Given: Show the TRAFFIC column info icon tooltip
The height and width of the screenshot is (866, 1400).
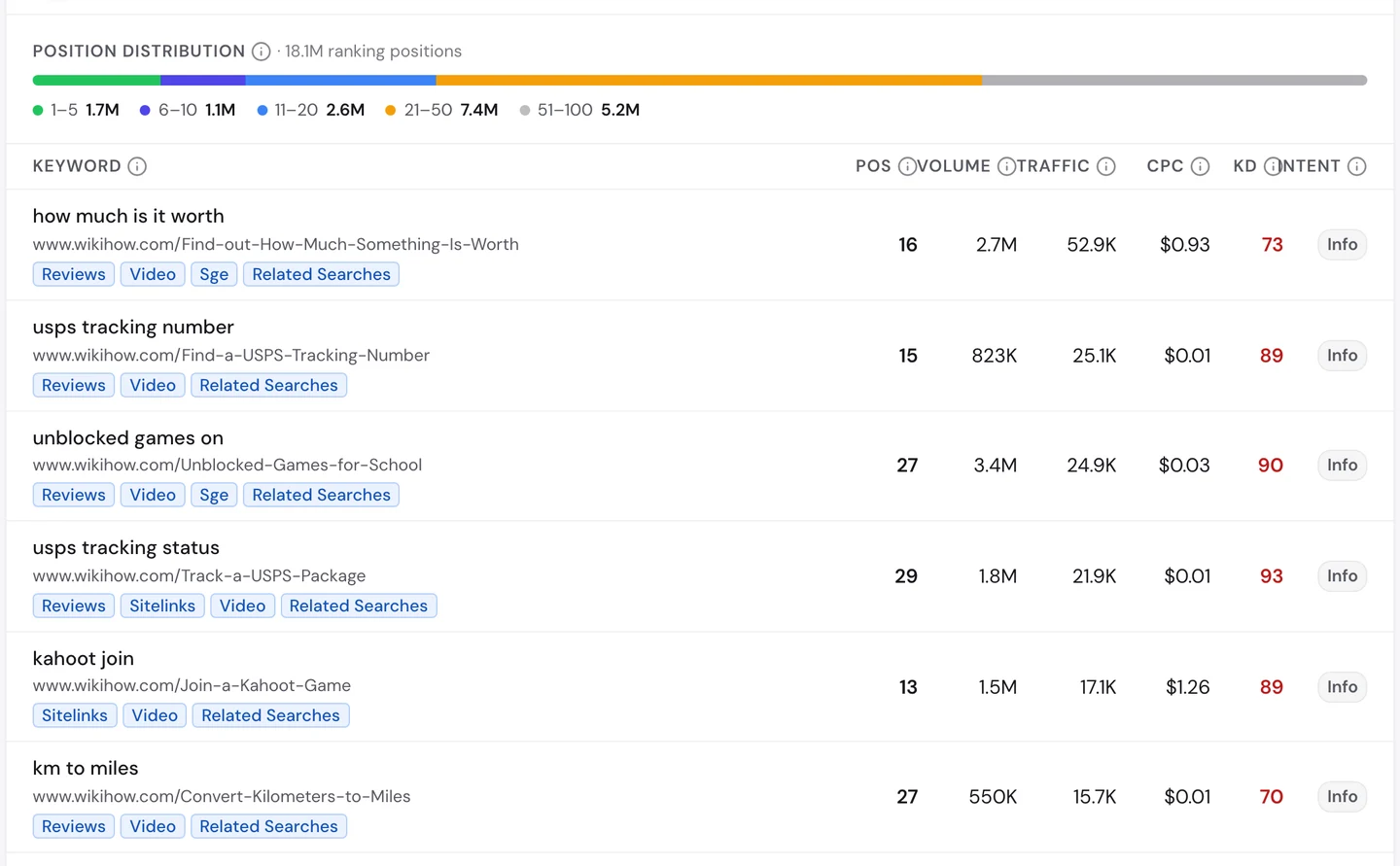Looking at the screenshot, I should coord(1106,166).
